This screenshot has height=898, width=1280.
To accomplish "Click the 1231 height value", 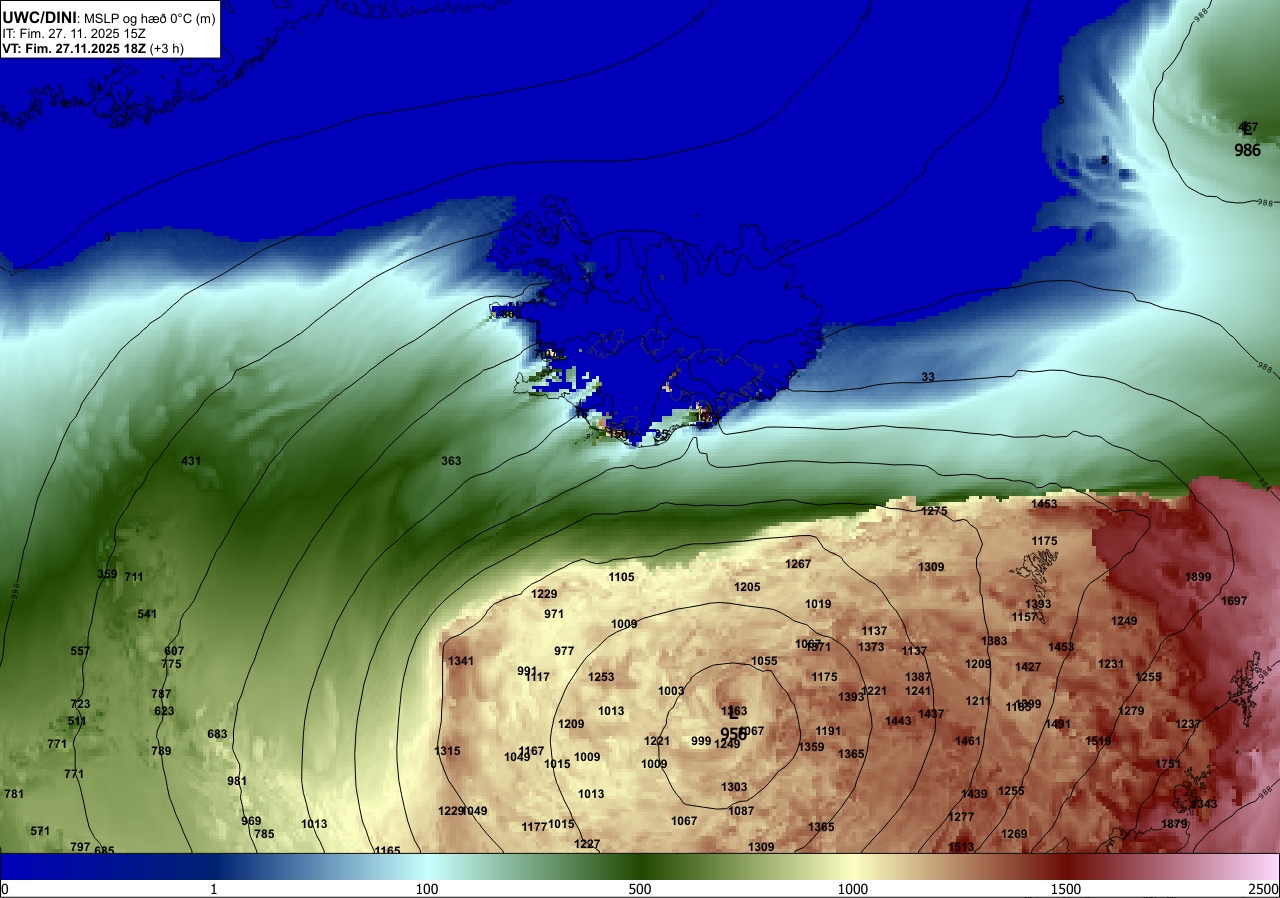I will pos(1111,664).
